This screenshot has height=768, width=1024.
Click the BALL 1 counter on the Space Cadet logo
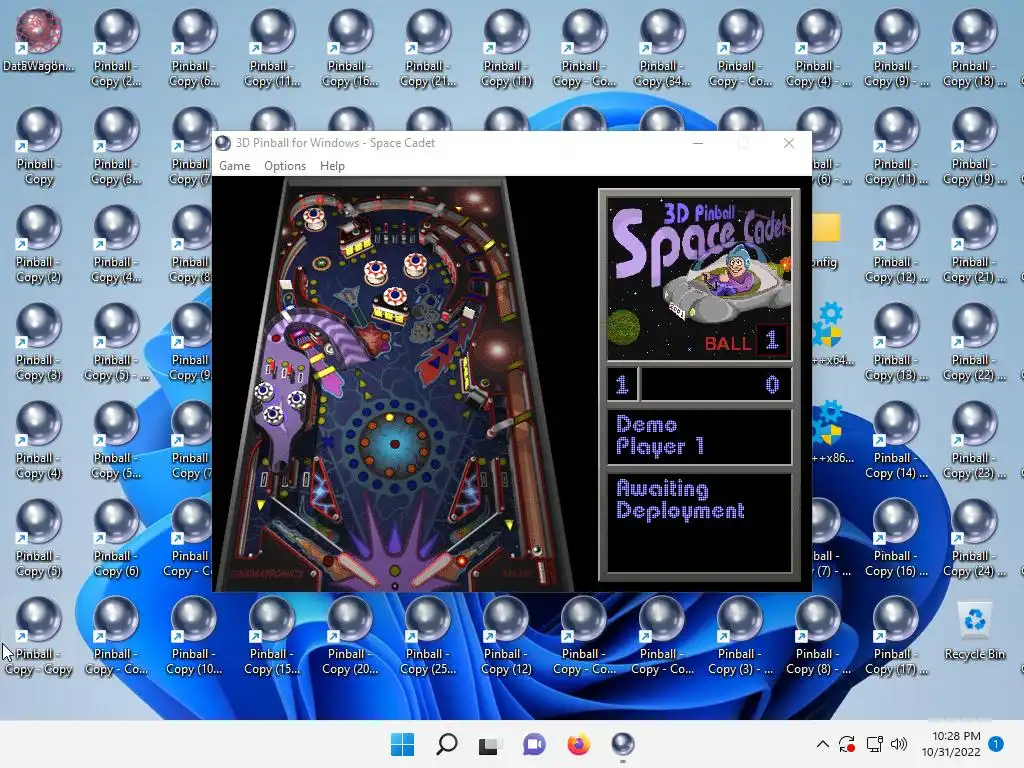(x=746, y=341)
